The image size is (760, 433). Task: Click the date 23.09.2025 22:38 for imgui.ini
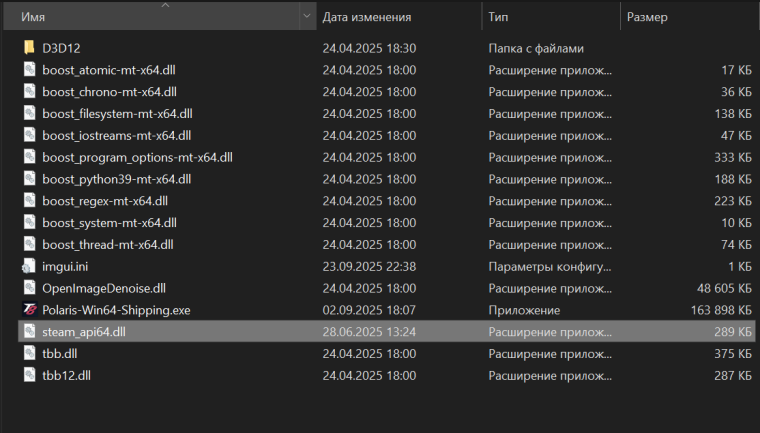369,267
